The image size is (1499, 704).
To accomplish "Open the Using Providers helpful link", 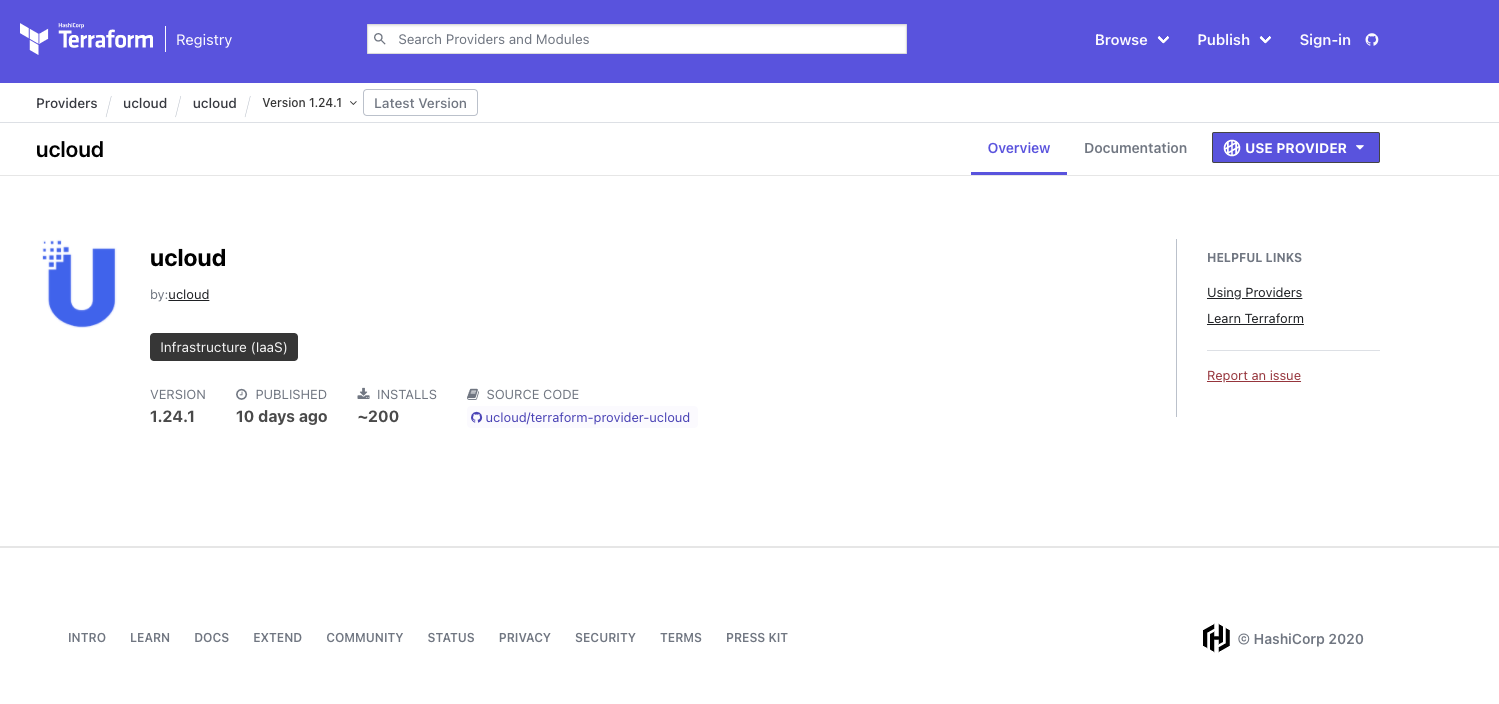I will coord(1255,293).
